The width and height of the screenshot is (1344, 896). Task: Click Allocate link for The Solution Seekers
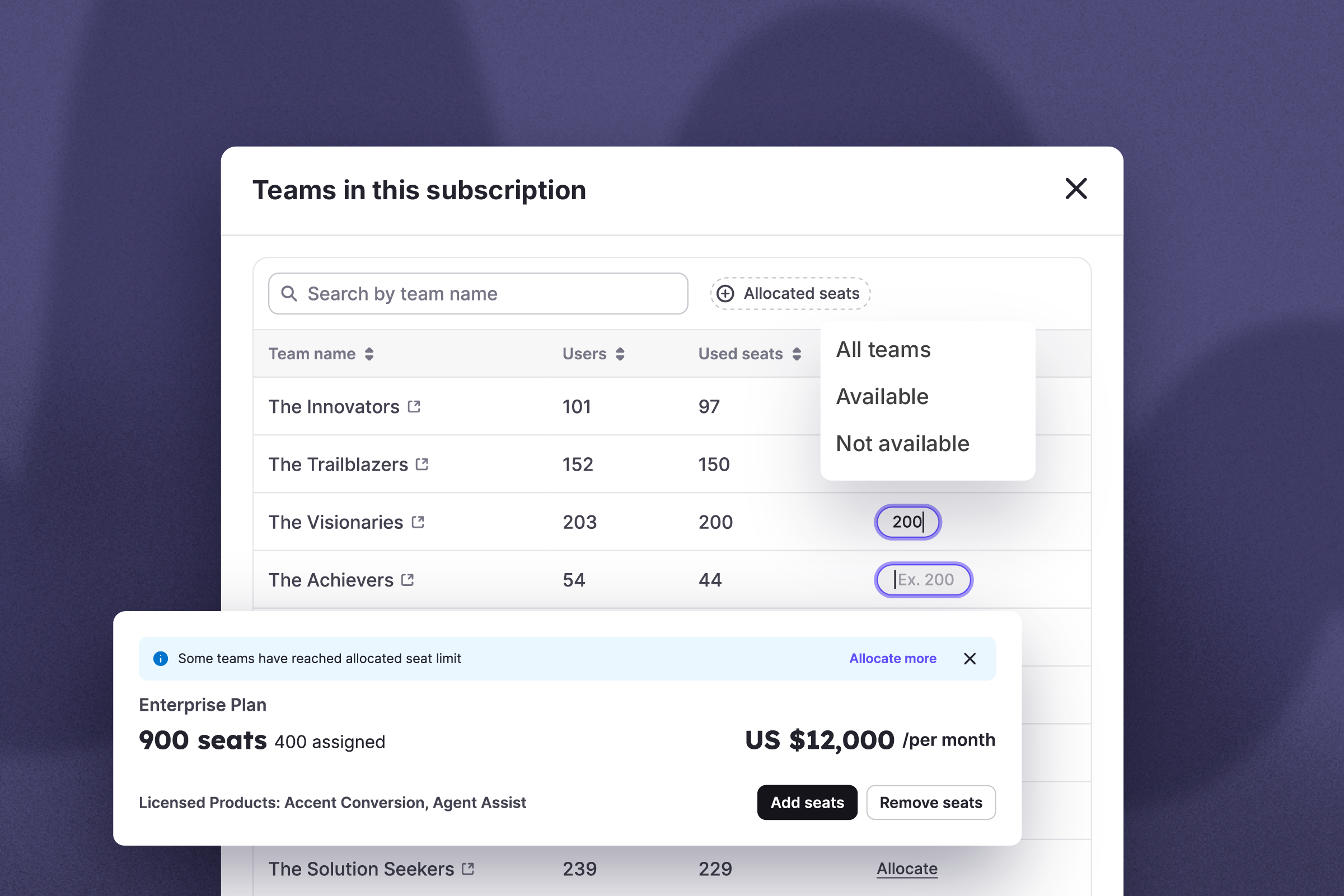pos(907,869)
